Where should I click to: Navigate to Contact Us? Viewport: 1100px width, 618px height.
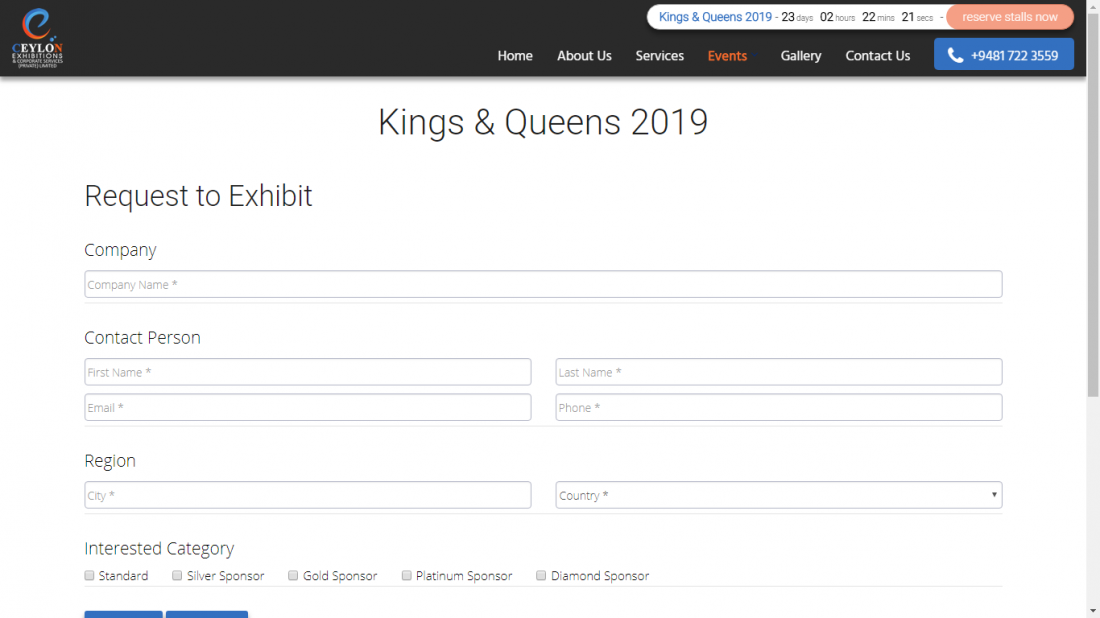pyautogui.click(x=878, y=55)
